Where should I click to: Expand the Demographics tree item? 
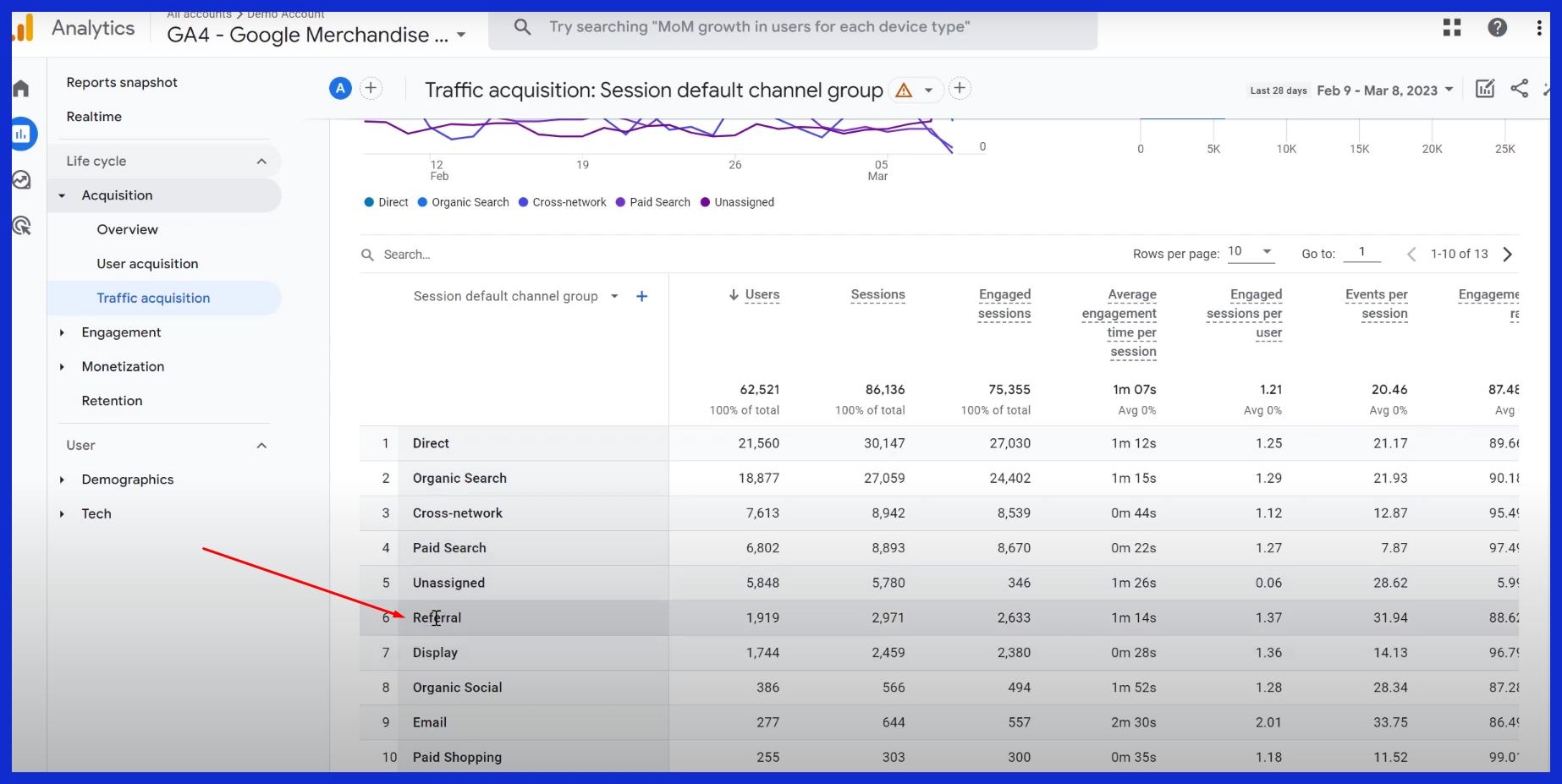(62, 480)
